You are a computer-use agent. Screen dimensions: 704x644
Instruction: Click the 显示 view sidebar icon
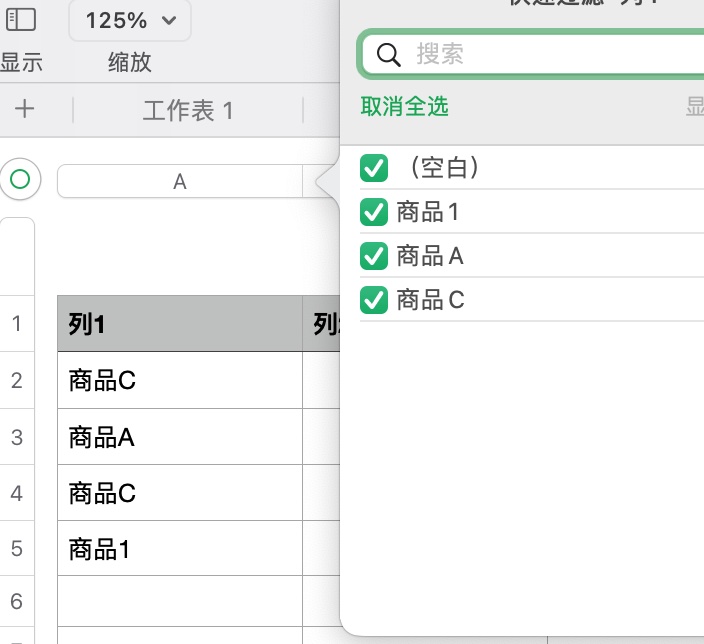(x=21, y=20)
